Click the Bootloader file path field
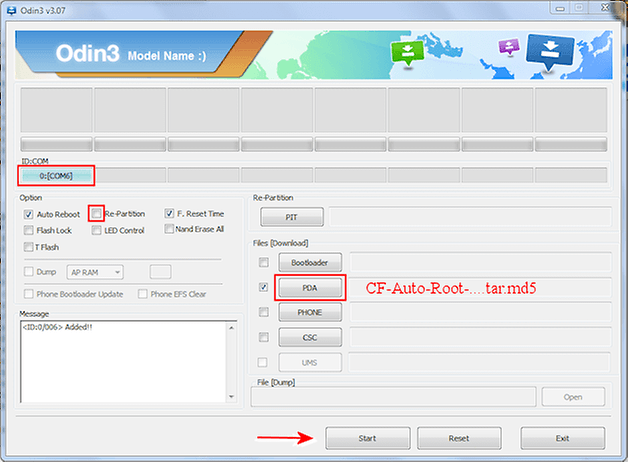Screen dimensions: 628x462 point(481,262)
